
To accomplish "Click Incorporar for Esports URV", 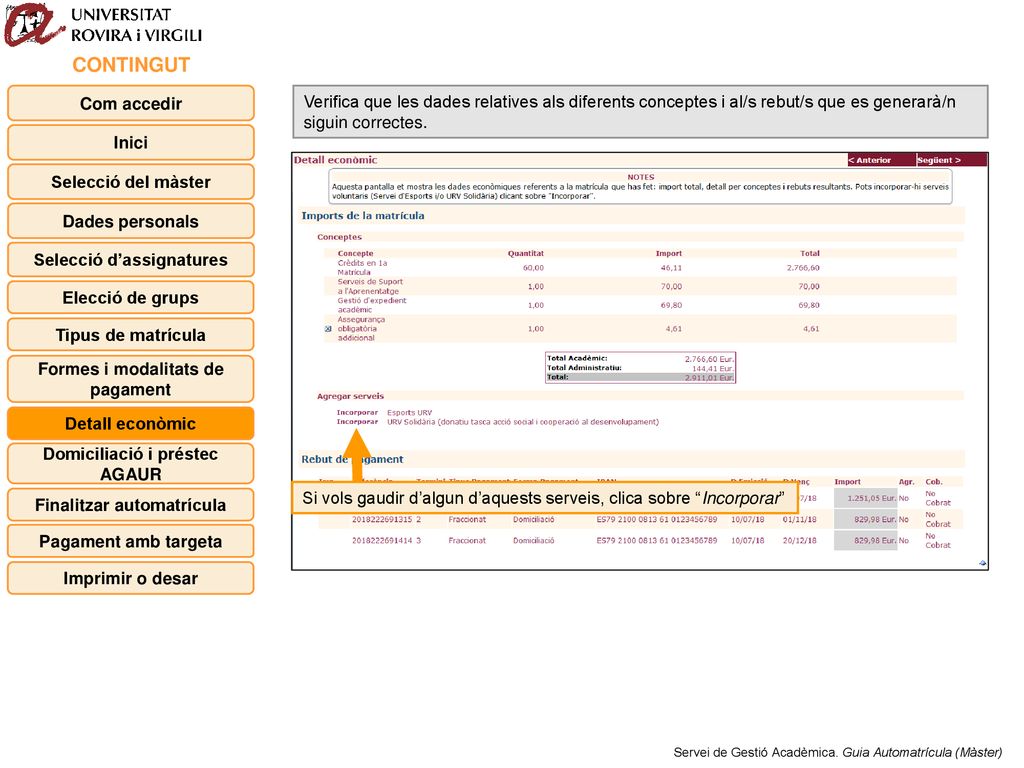I will 357,413.
